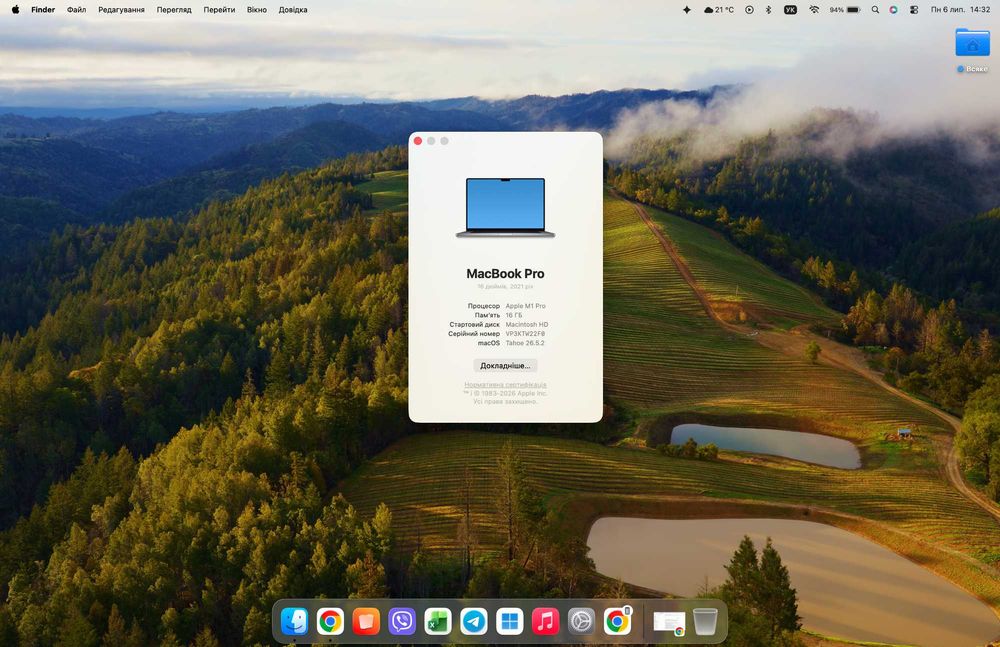Image resolution: width=1000 pixels, height=647 pixels.
Task: Open the weather 21 °C menu bar item
Action: coord(719,10)
